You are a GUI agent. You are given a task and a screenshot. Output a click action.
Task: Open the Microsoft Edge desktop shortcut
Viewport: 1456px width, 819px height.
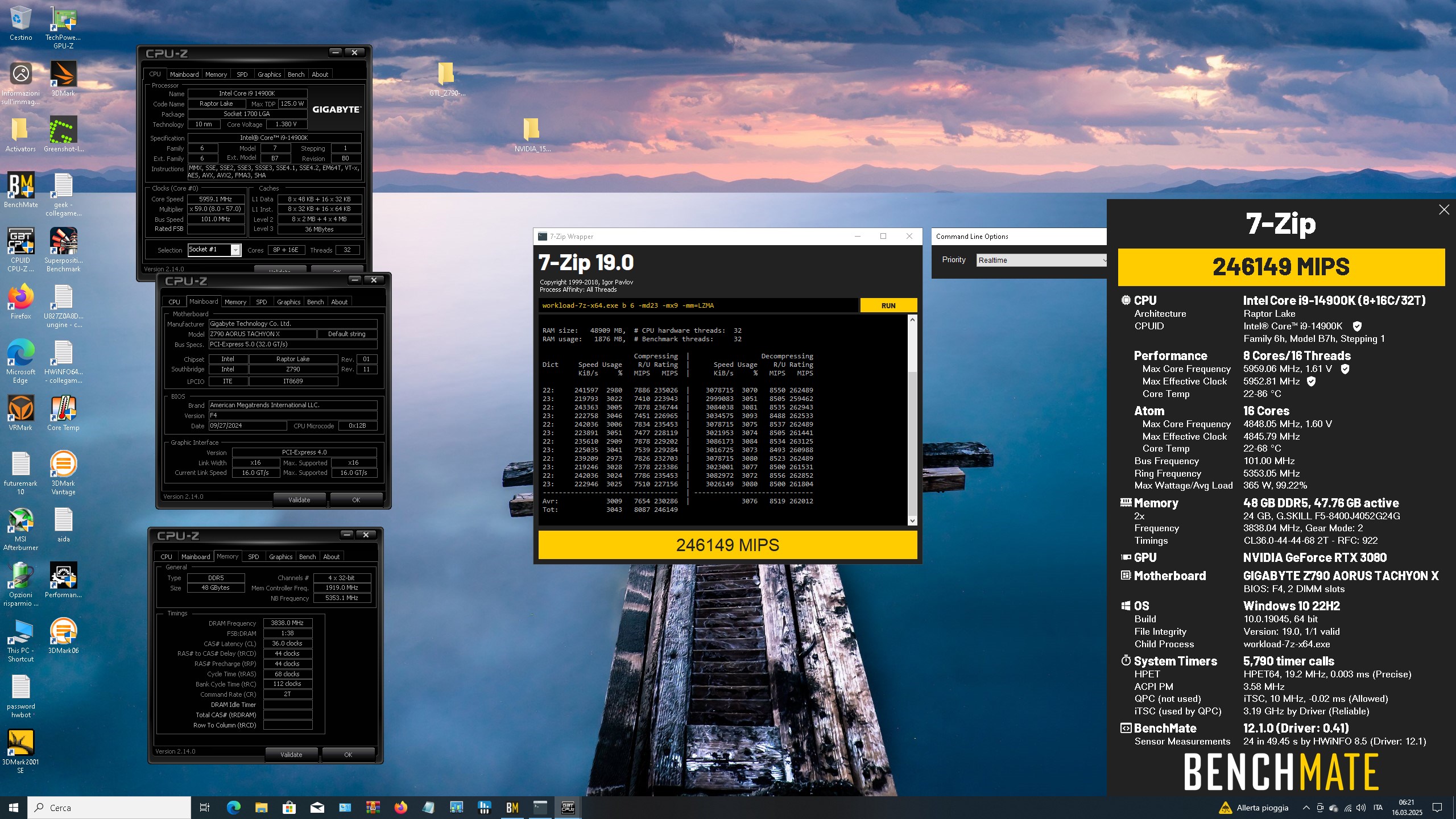(21, 361)
